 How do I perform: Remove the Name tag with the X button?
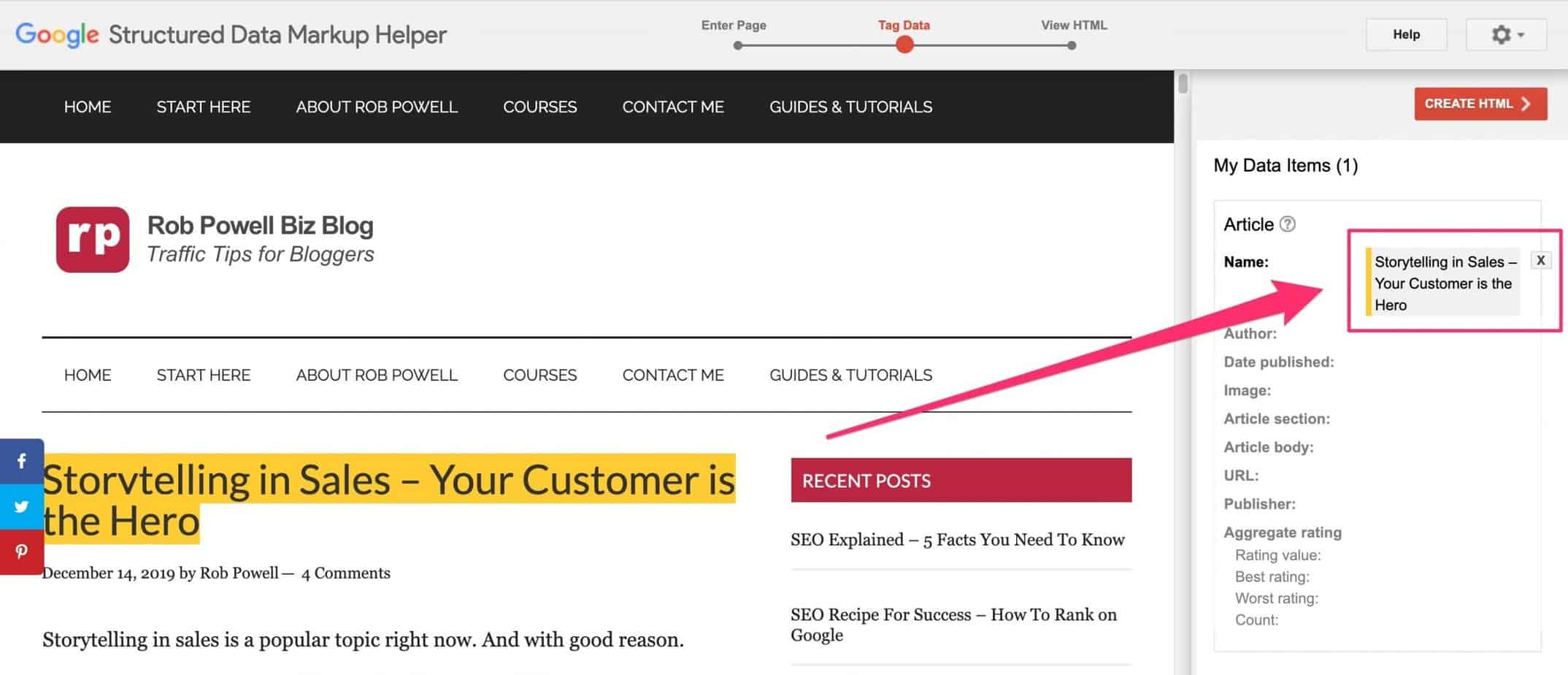1541,260
